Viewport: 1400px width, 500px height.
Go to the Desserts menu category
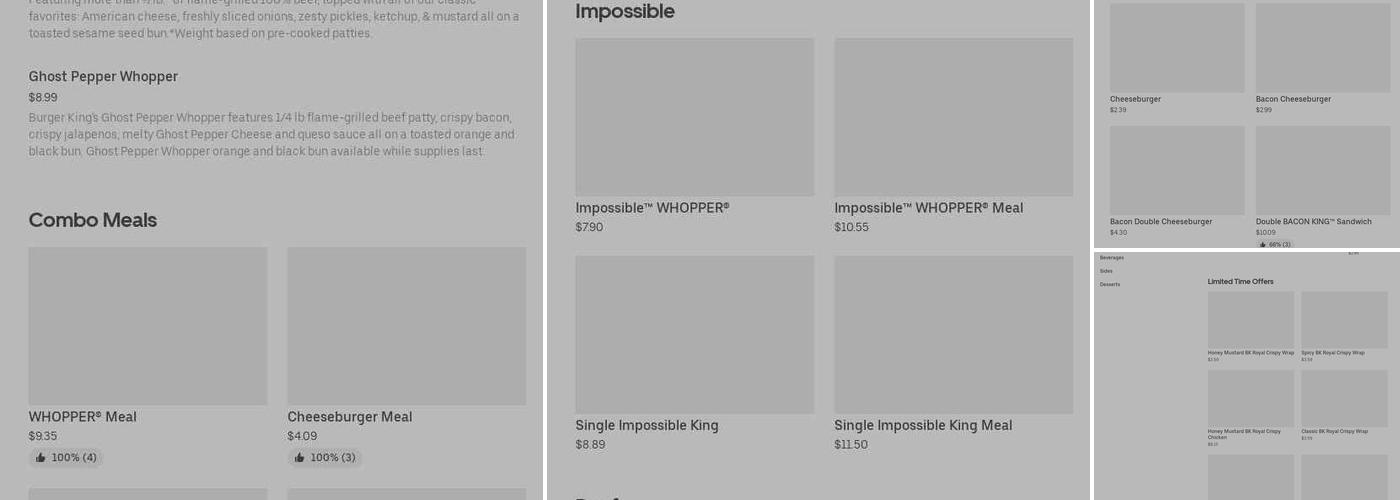click(x=1110, y=285)
